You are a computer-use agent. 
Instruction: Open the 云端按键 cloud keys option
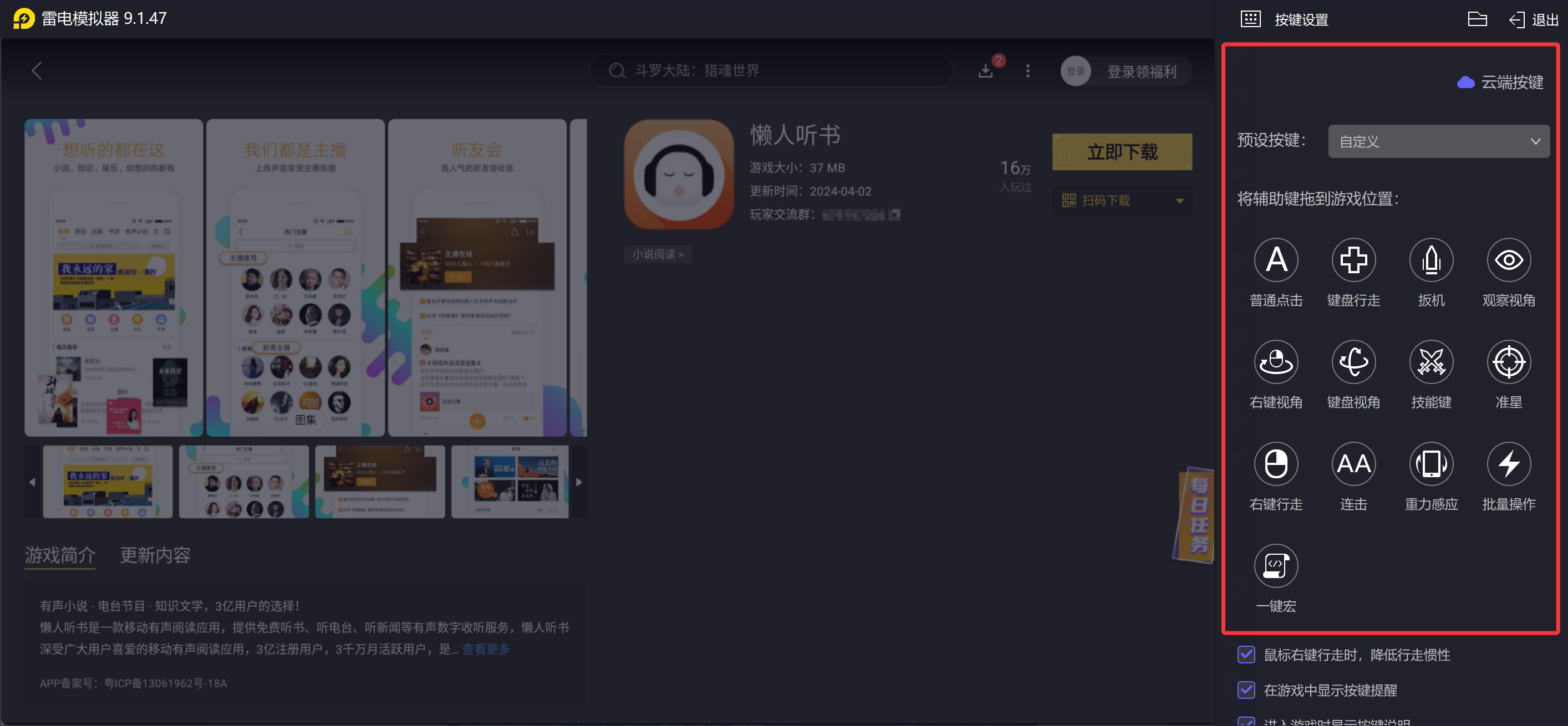[x=1500, y=82]
